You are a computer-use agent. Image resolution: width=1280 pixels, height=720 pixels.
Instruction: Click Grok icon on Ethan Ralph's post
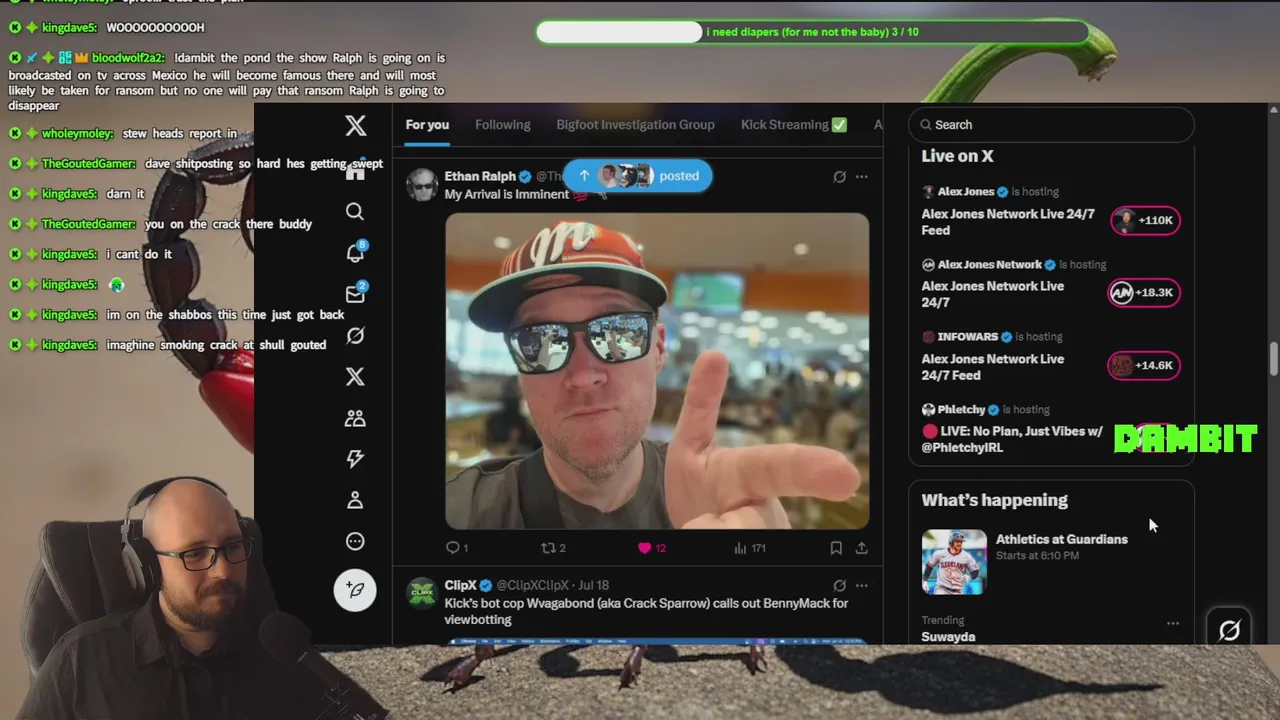point(839,177)
